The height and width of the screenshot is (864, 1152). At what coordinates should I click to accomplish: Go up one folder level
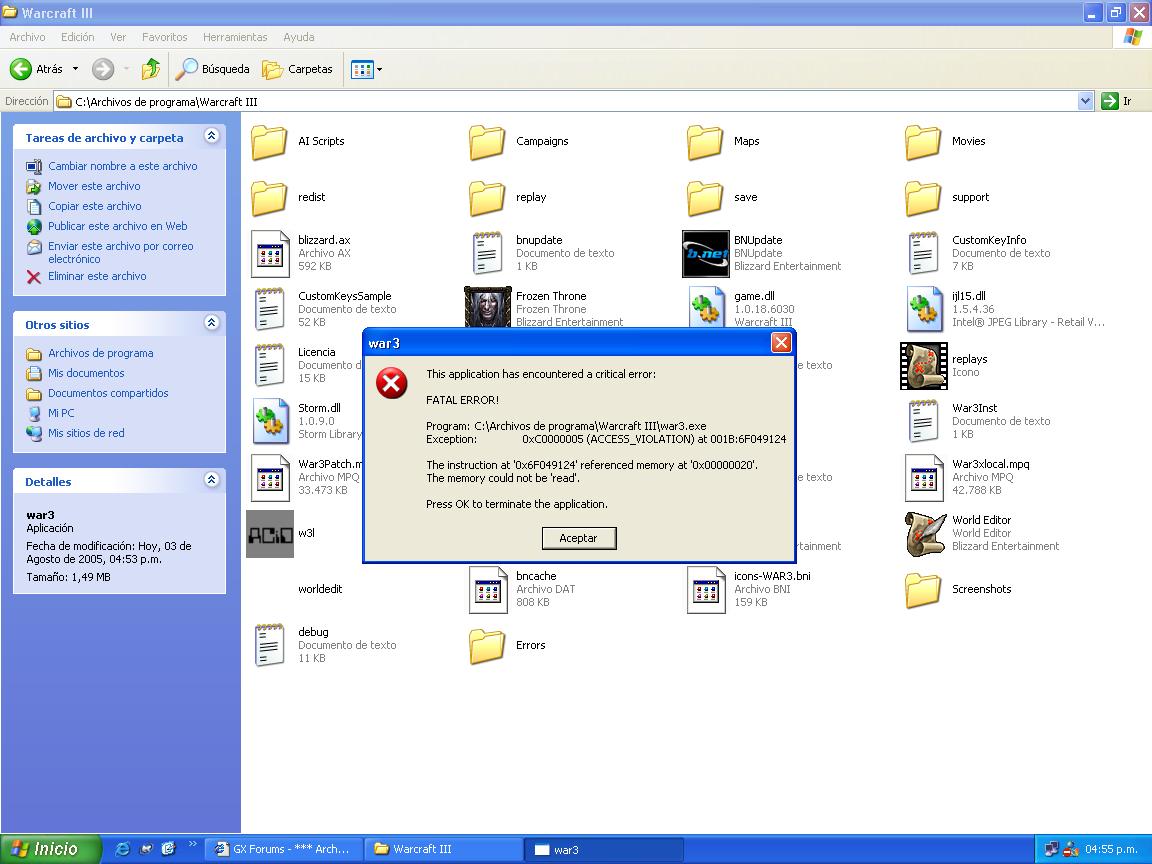click(x=151, y=69)
